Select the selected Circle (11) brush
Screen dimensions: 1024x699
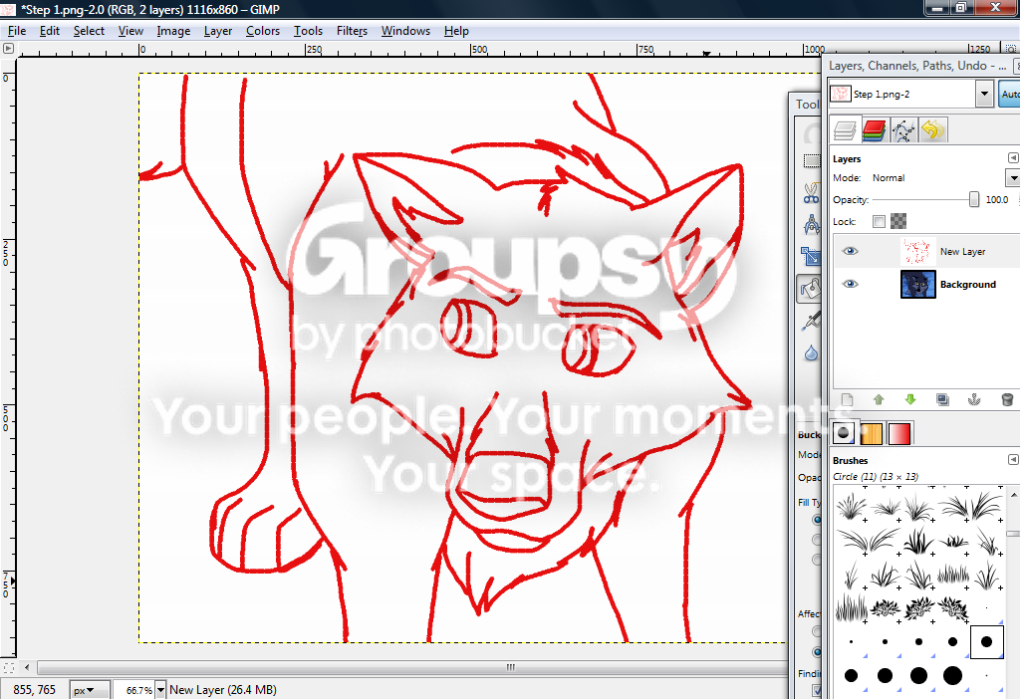pyautogui.click(x=986, y=642)
